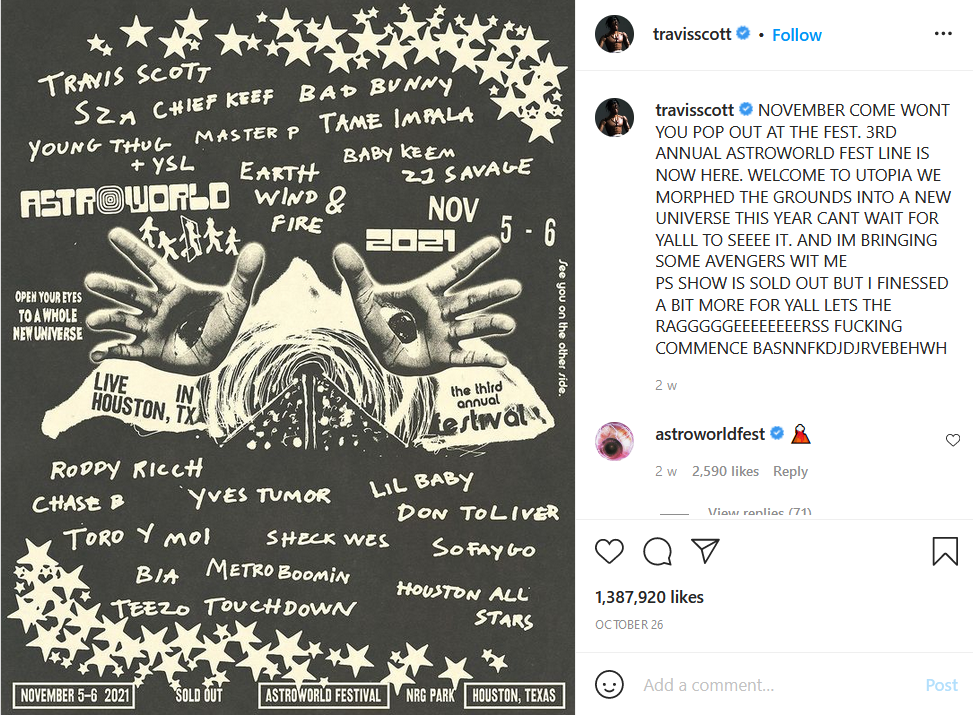973x715 pixels.
Task: Click travisscott avatar beside the caption
Action: point(614,117)
